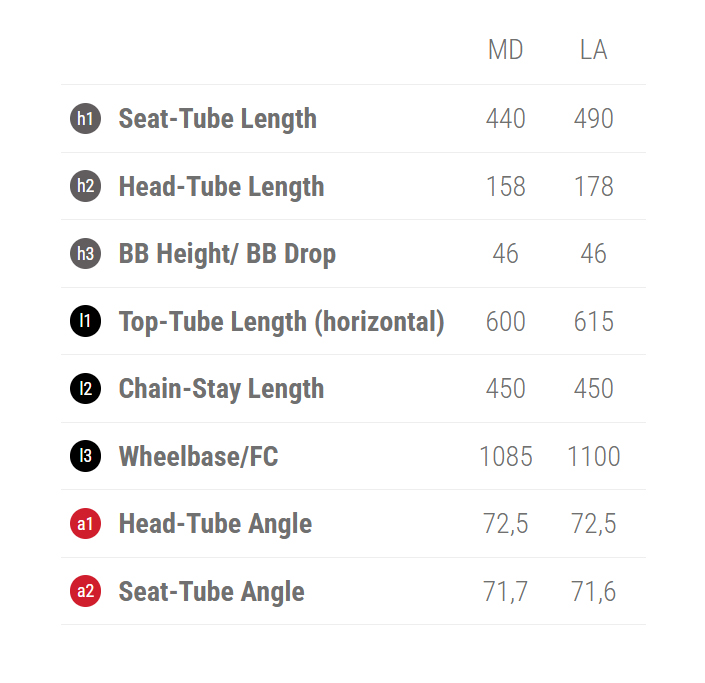Click the Seat-Tube Length row label

pyautogui.click(x=217, y=119)
